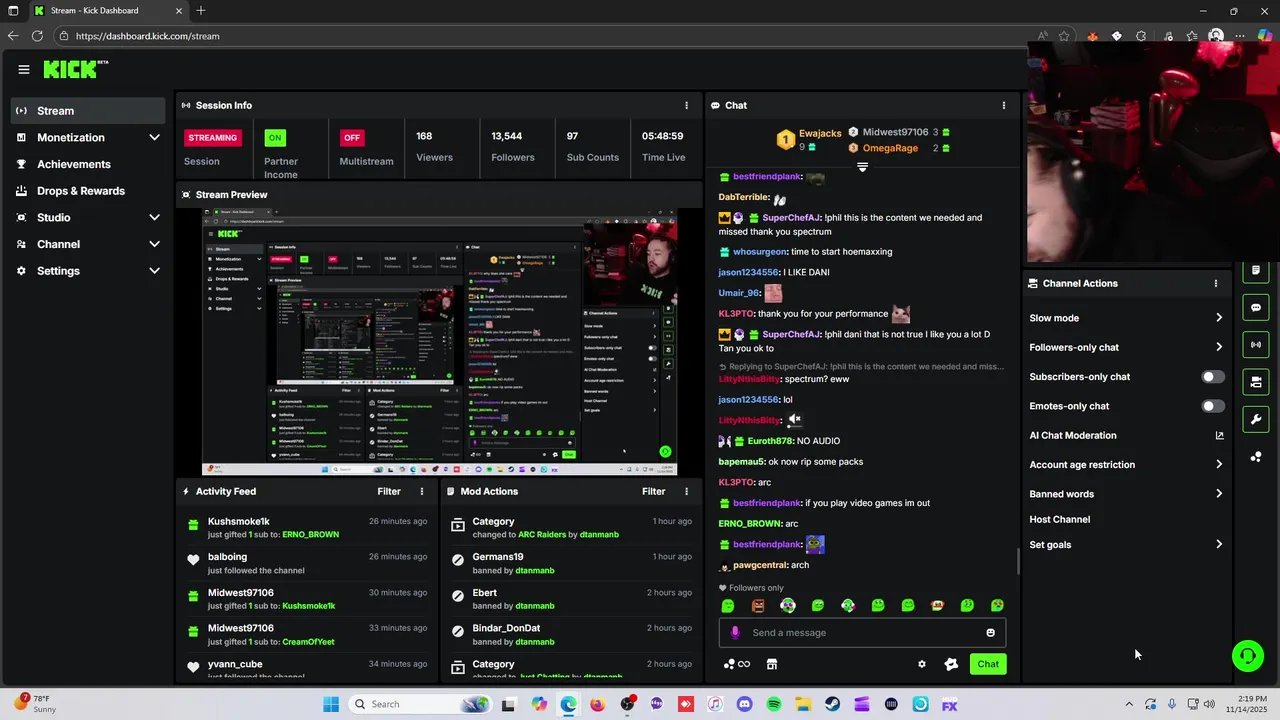Toggle Emotes-only chat switch
The image size is (1280, 720).
[1212, 406]
